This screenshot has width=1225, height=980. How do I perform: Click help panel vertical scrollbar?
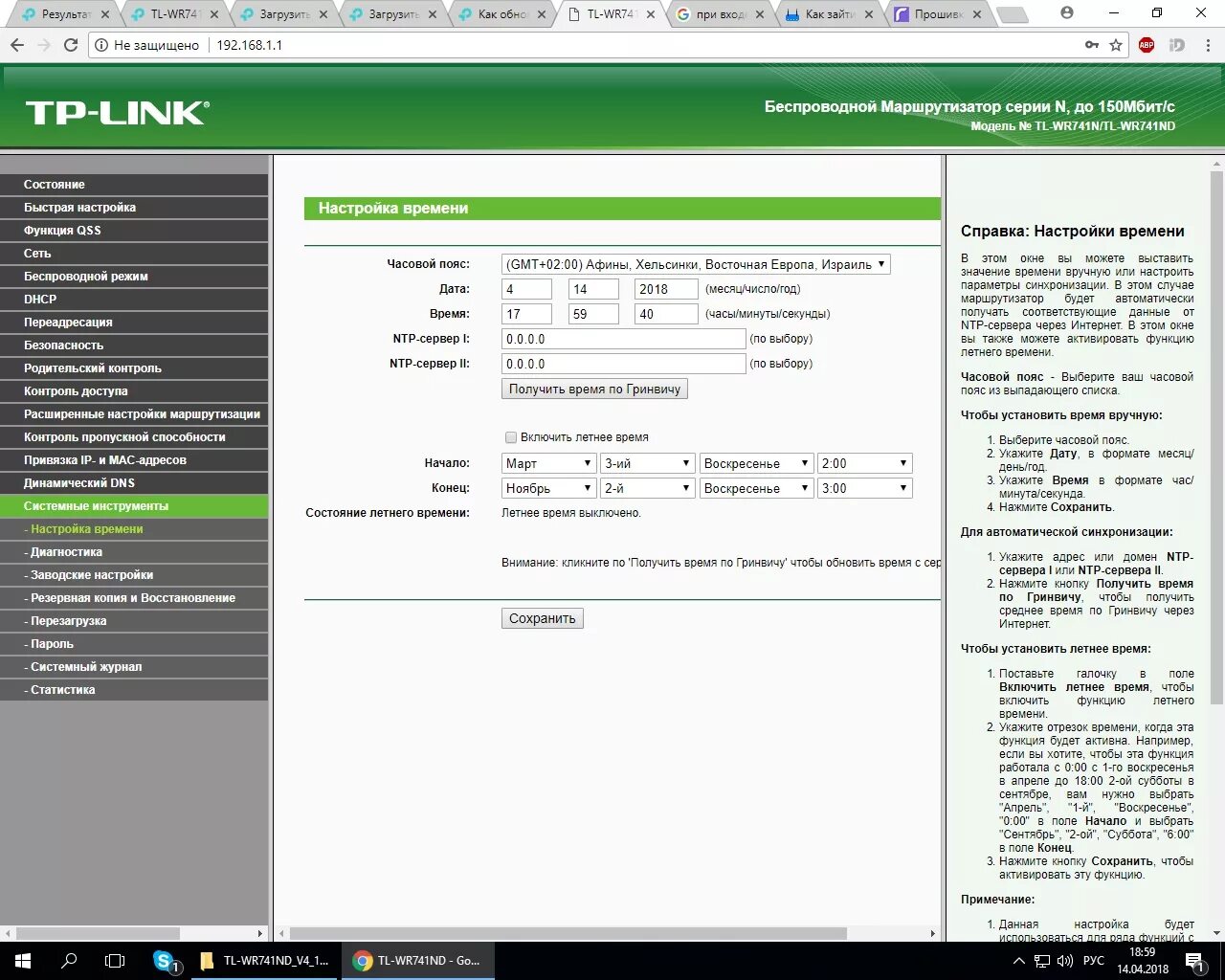(x=1217, y=438)
